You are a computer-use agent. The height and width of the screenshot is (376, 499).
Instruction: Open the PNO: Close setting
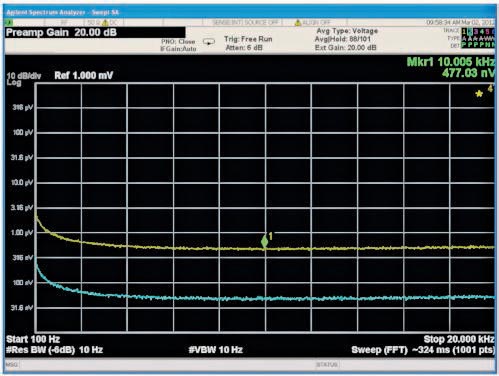pyautogui.click(x=178, y=42)
